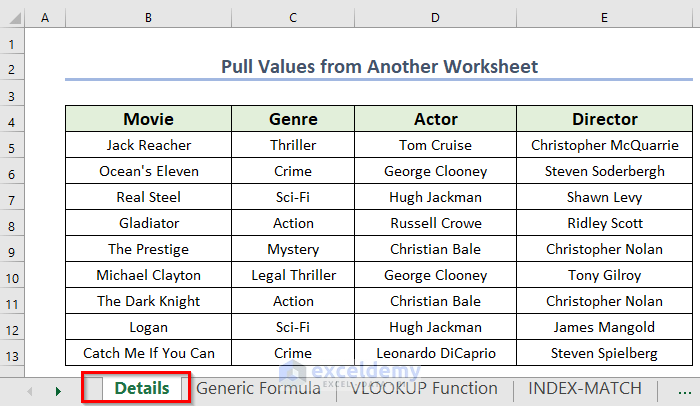700x406 pixels.
Task: Click the Movie header cell
Action: tap(148, 120)
